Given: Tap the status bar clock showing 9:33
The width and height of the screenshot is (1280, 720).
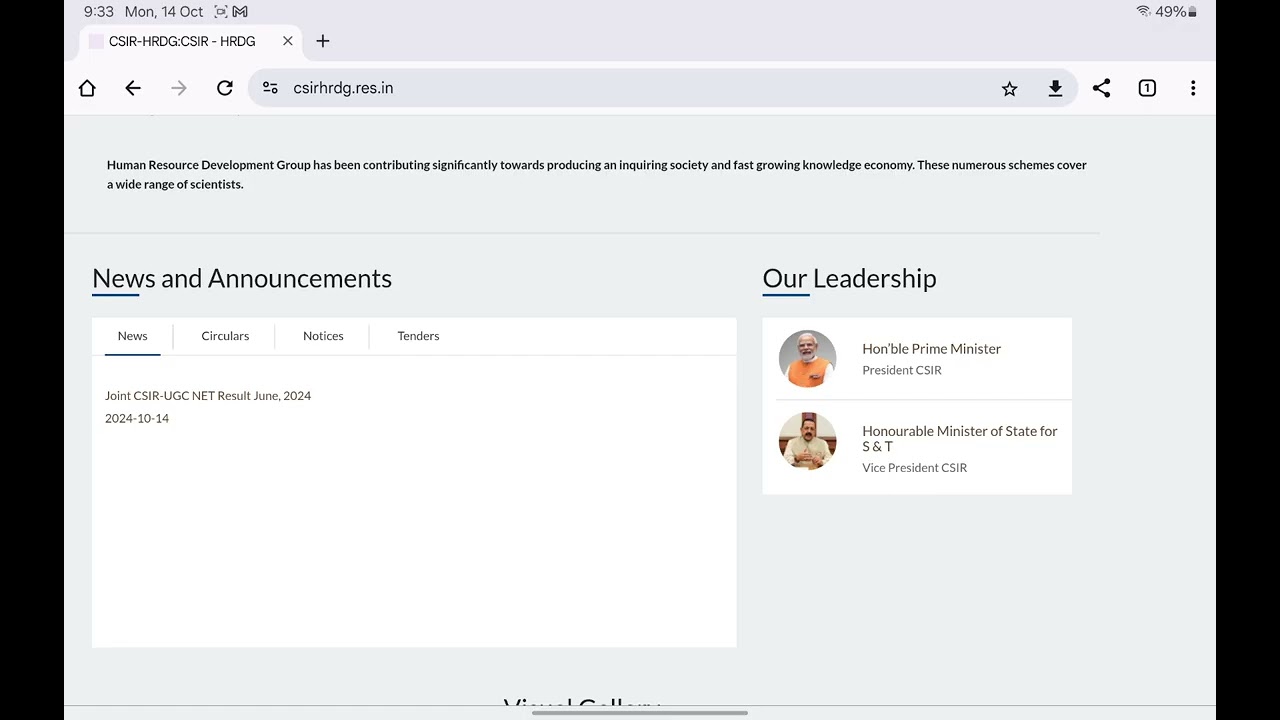Looking at the screenshot, I should pos(99,12).
